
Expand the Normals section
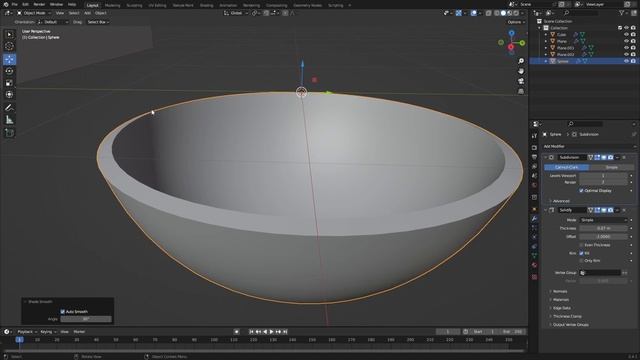pyautogui.click(x=560, y=291)
